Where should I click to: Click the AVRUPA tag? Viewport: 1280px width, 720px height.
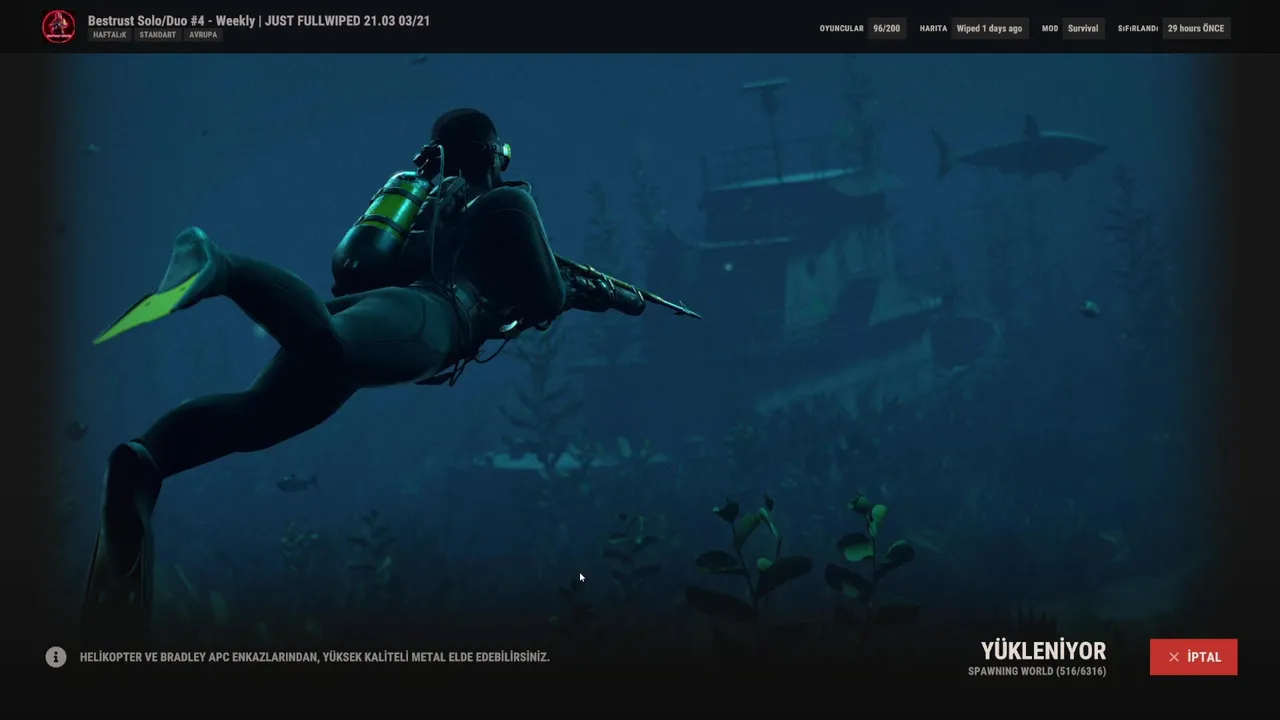point(204,35)
